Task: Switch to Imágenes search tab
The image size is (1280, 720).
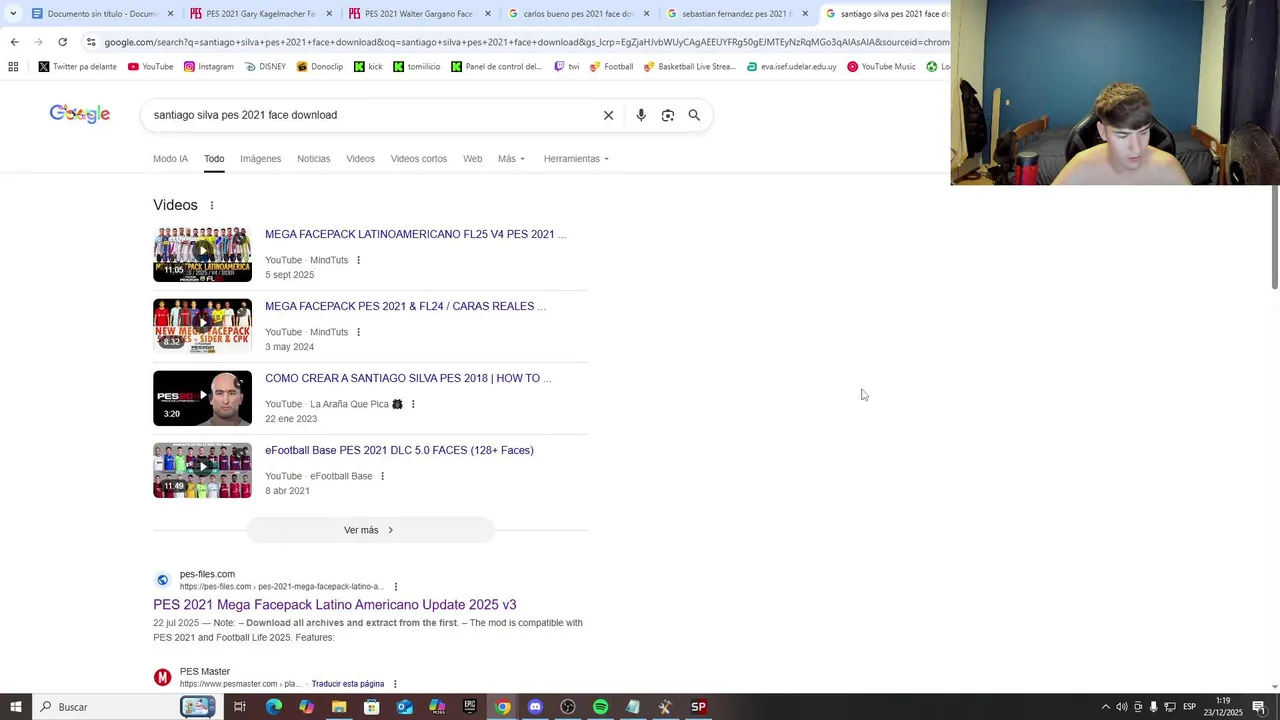Action: (x=260, y=159)
